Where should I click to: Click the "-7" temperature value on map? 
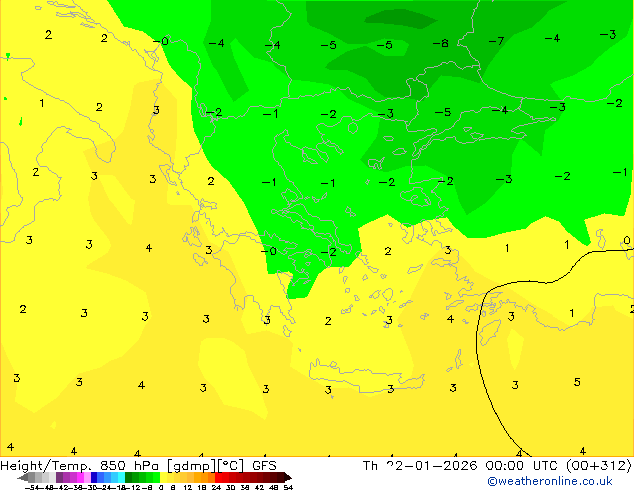(x=496, y=41)
